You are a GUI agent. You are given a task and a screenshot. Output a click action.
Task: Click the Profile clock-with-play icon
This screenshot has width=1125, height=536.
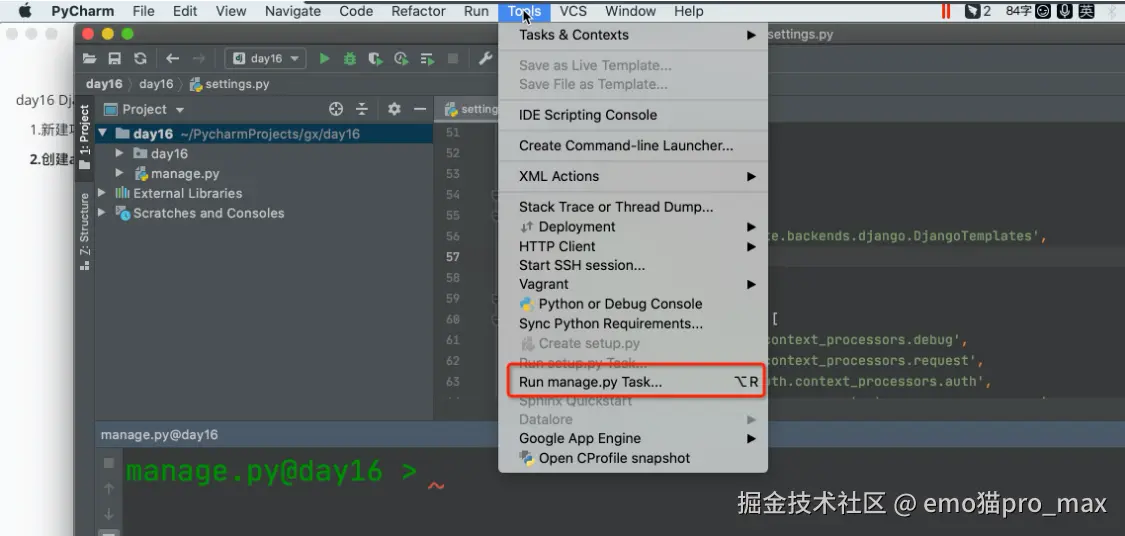pos(401,59)
